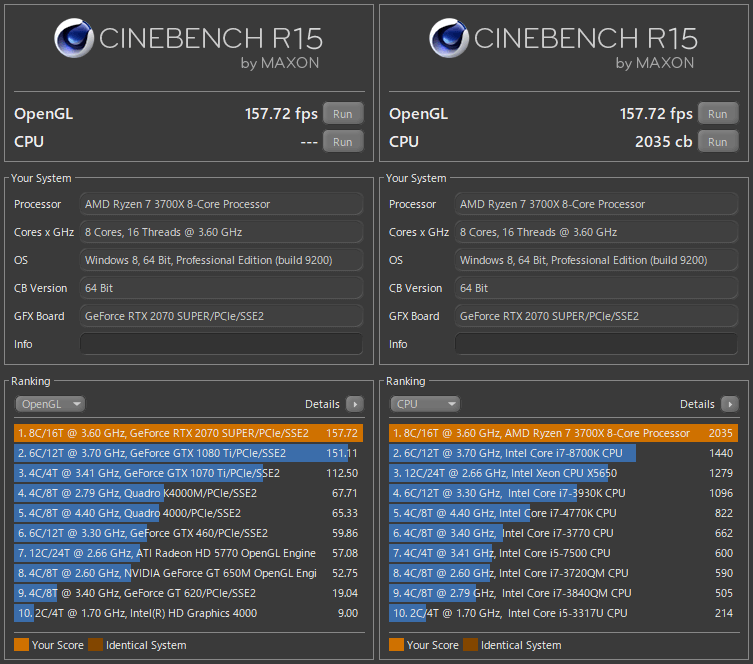Image resolution: width=753 pixels, height=664 pixels.
Task: Click the Cinebench logo sphere in the right window
Action: click(449, 38)
